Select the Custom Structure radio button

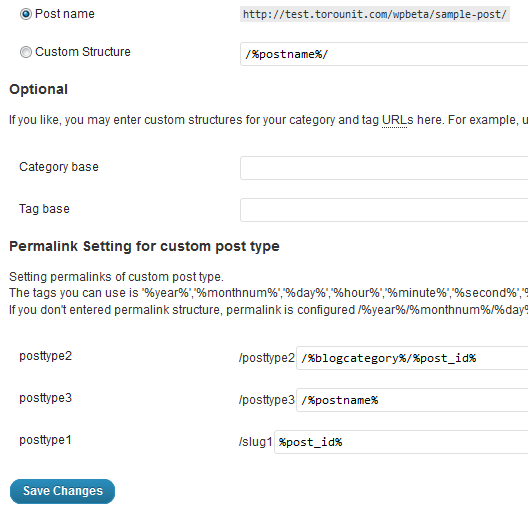pyautogui.click(x=26, y=52)
